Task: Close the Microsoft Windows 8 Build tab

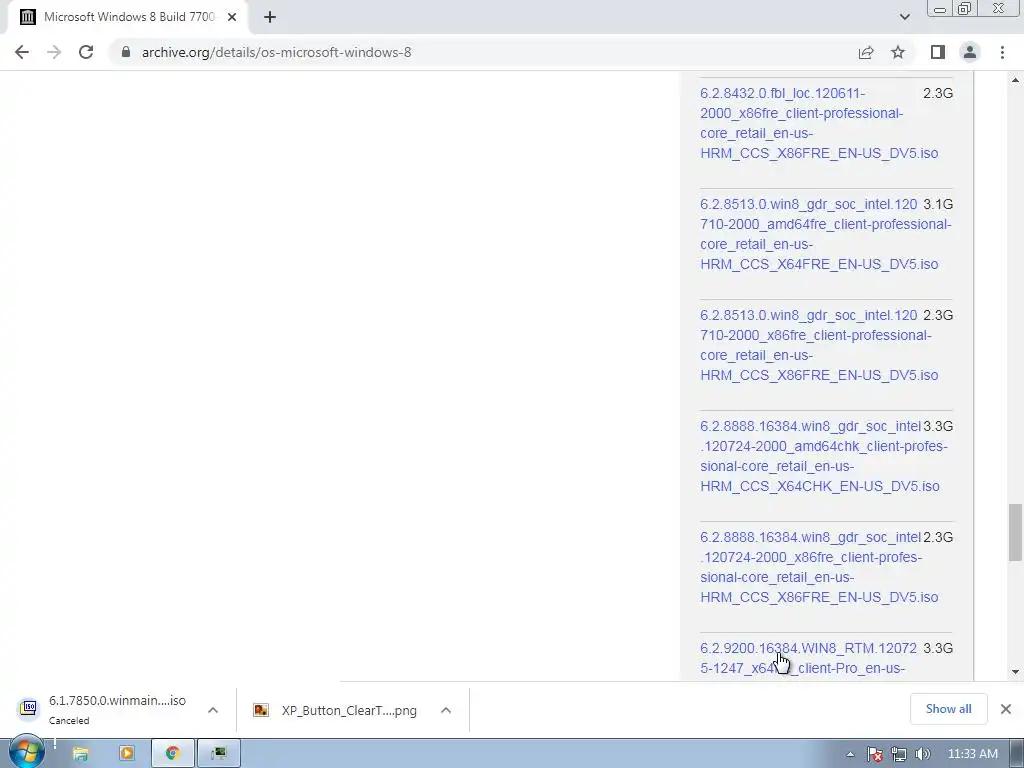Action: (232, 17)
